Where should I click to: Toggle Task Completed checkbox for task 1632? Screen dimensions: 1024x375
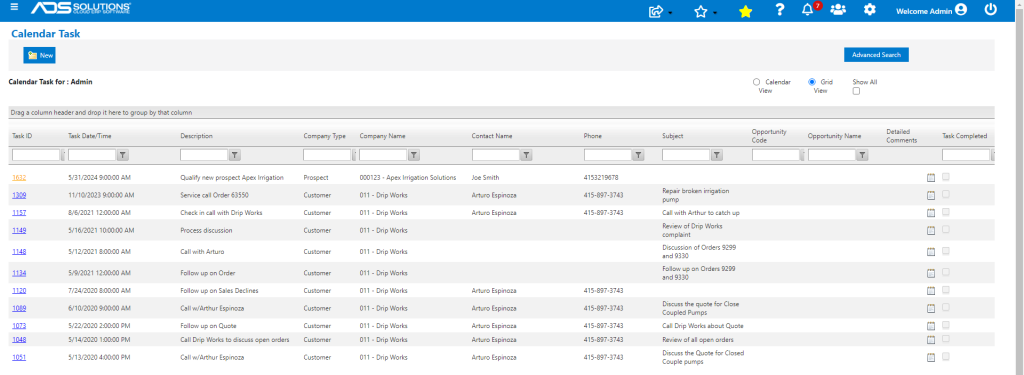pos(946,176)
